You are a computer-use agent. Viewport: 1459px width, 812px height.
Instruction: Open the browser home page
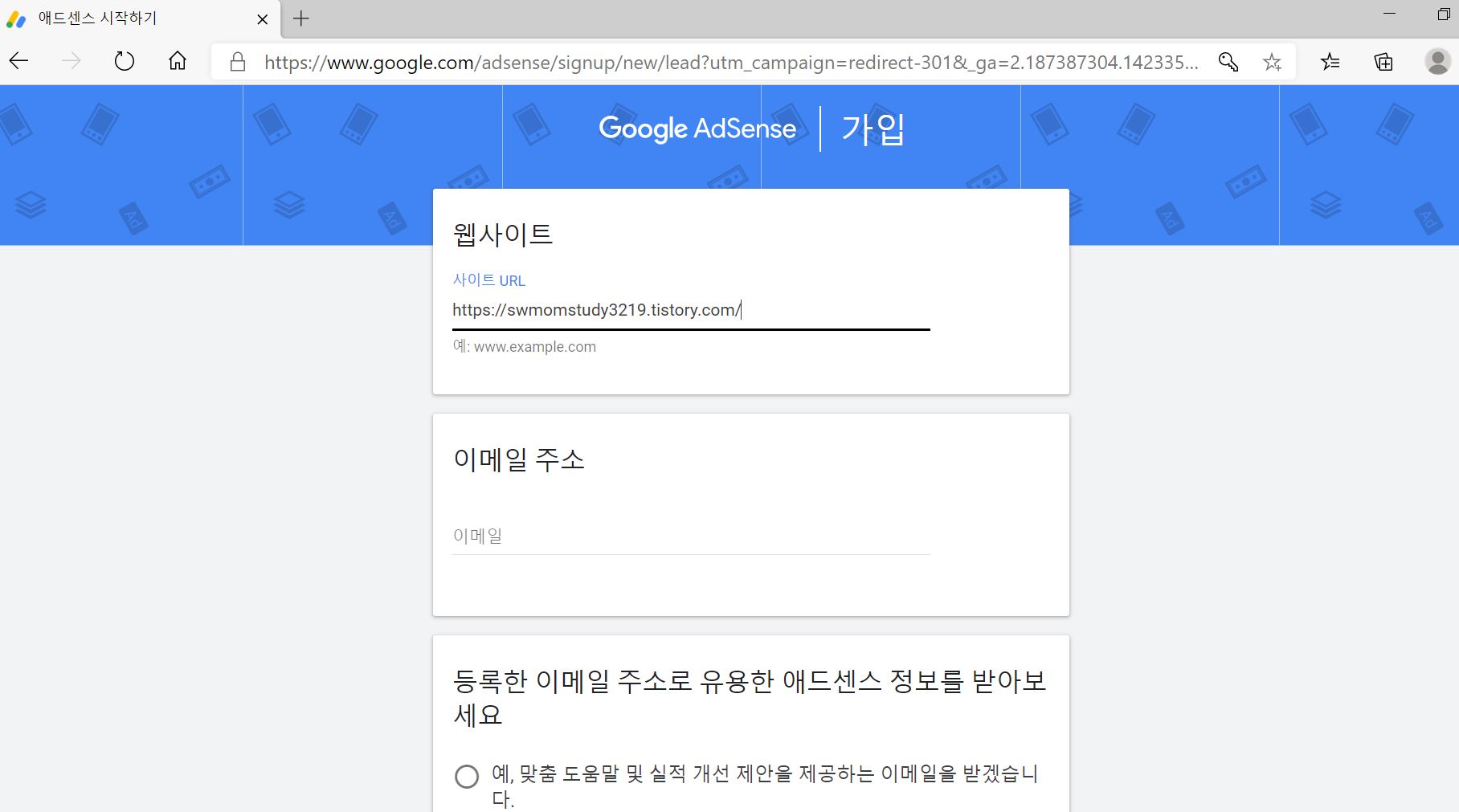coord(178,61)
